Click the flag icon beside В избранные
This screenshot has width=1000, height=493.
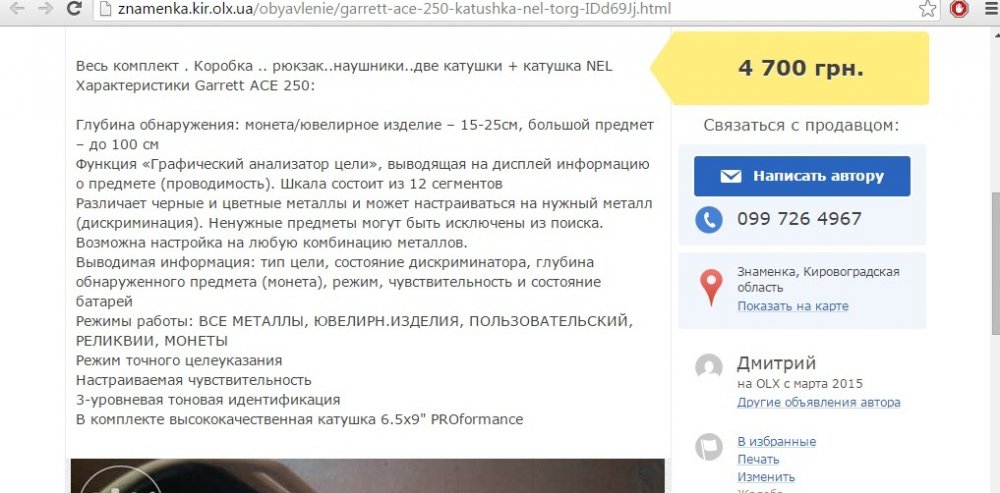(x=709, y=446)
